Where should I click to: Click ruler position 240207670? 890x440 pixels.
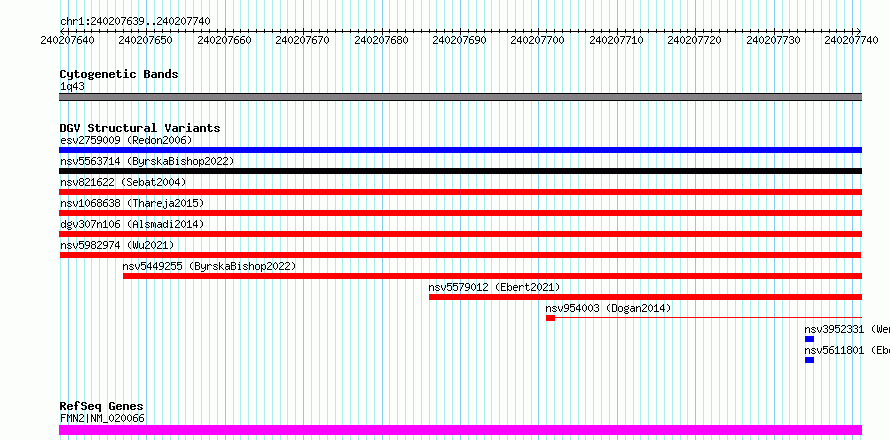pos(302,40)
